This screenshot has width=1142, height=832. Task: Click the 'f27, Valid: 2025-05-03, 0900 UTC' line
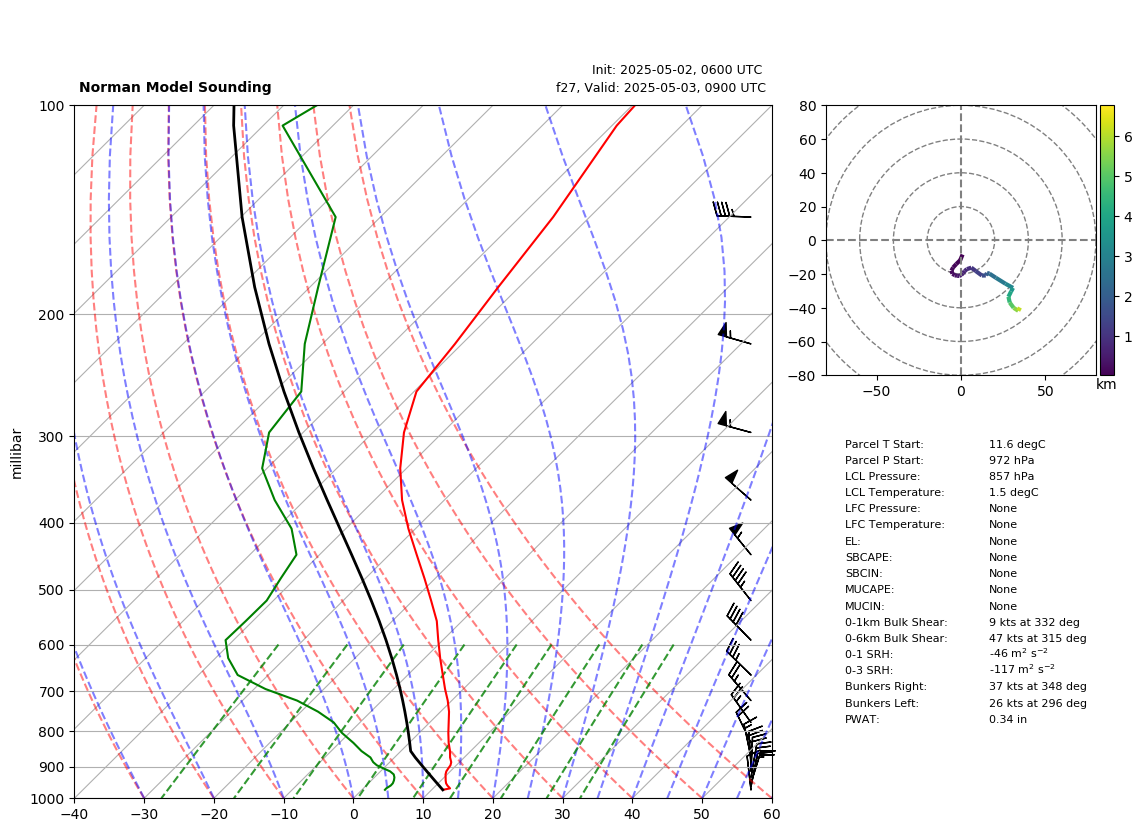[x=661, y=87]
